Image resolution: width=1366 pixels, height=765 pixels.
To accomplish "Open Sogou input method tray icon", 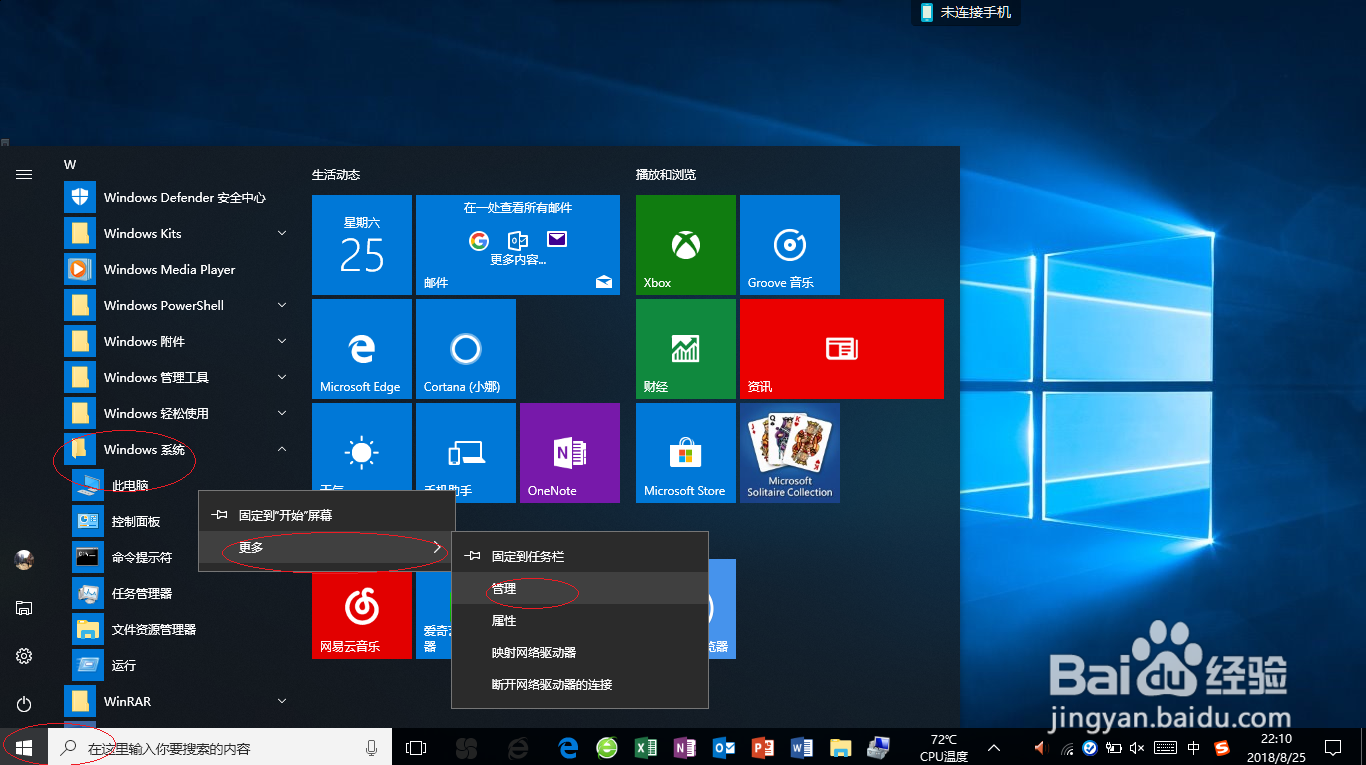I will (1222, 747).
